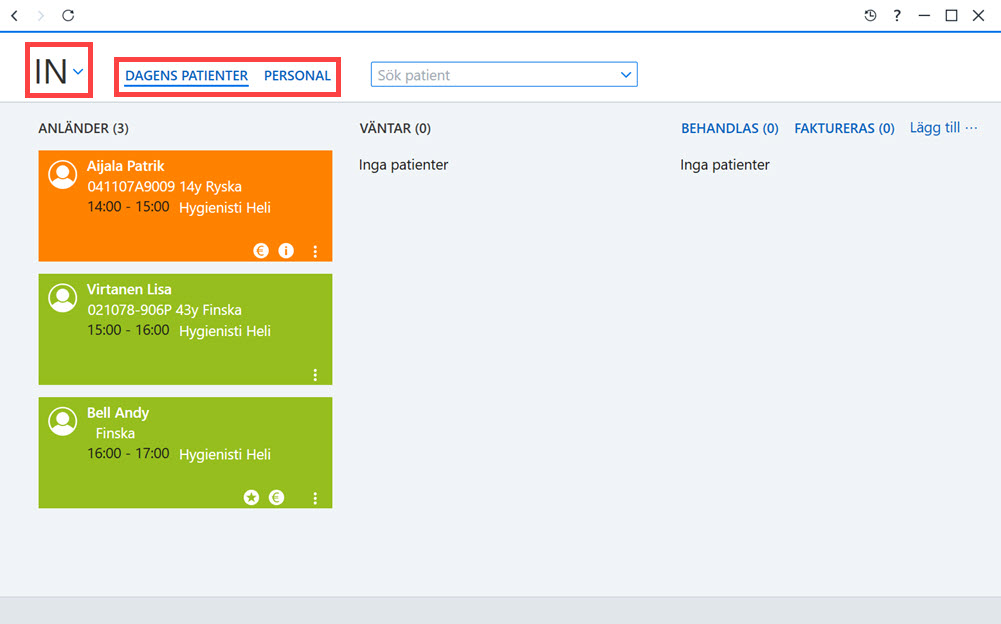Viewport: 1001px width, 624px height.
Task: Switch to the PERSONAL tab
Action: (x=297, y=75)
